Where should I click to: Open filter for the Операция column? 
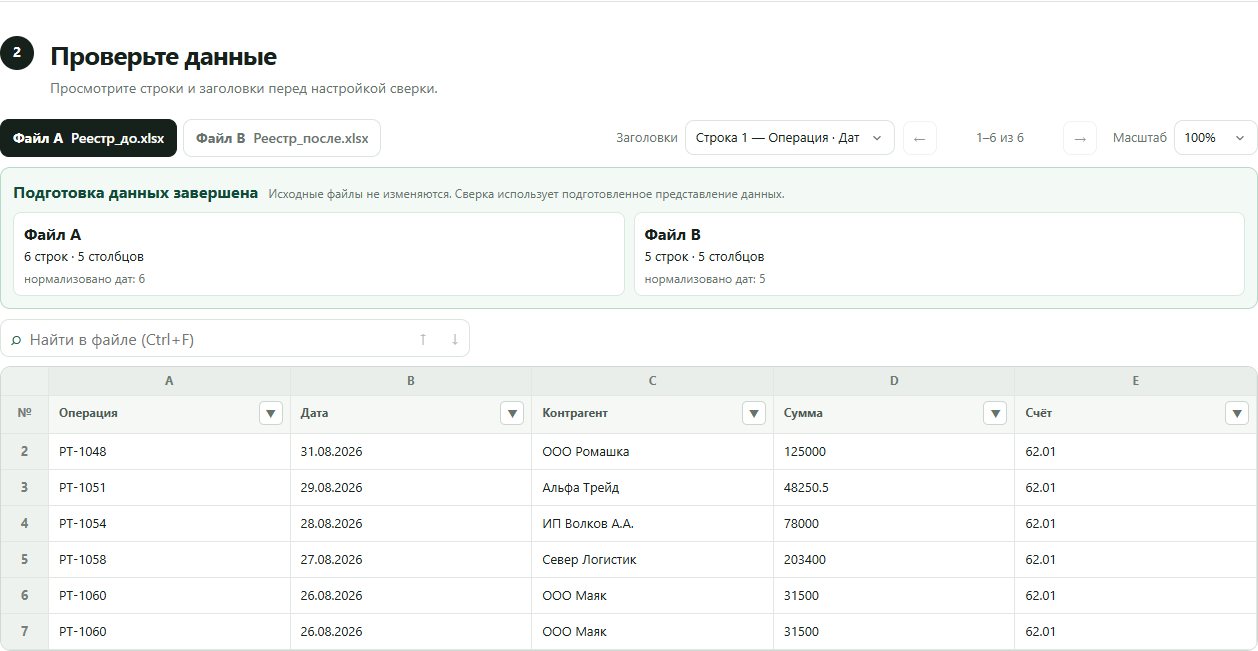pos(270,413)
